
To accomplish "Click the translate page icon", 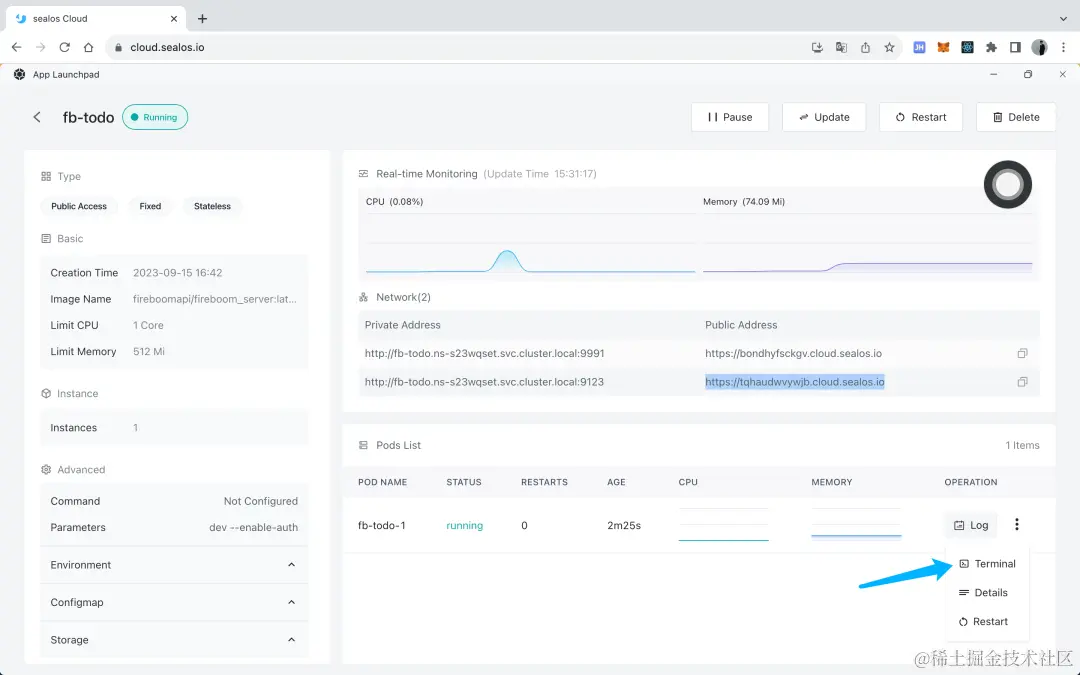I will point(841,48).
